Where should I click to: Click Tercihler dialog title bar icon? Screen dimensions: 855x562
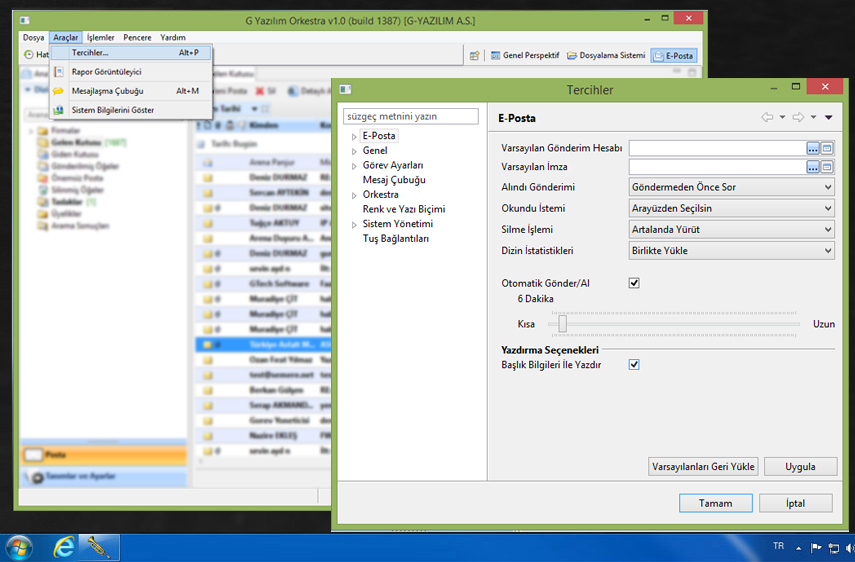point(345,89)
